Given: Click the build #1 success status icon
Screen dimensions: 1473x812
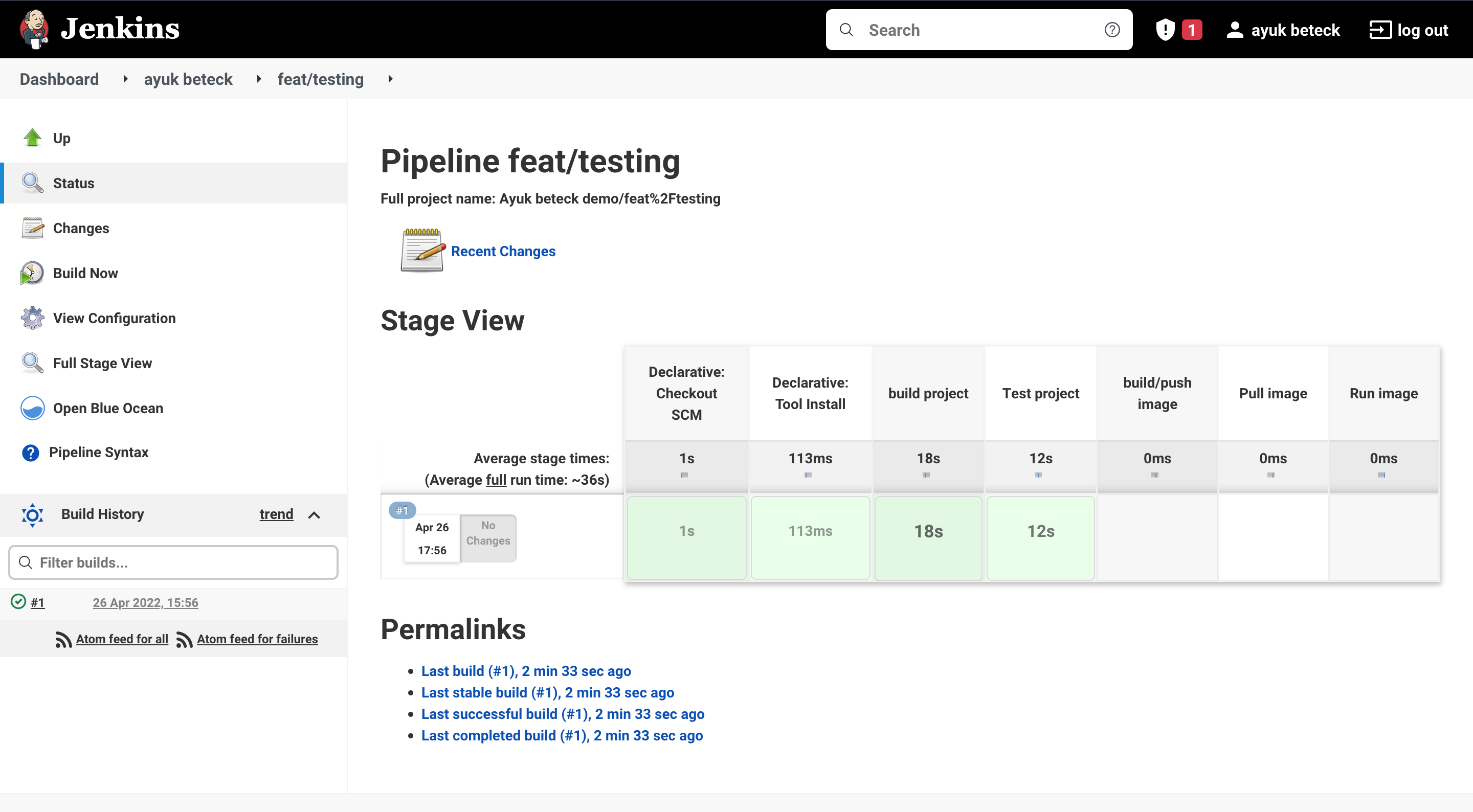Looking at the screenshot, I should [18, 601].
